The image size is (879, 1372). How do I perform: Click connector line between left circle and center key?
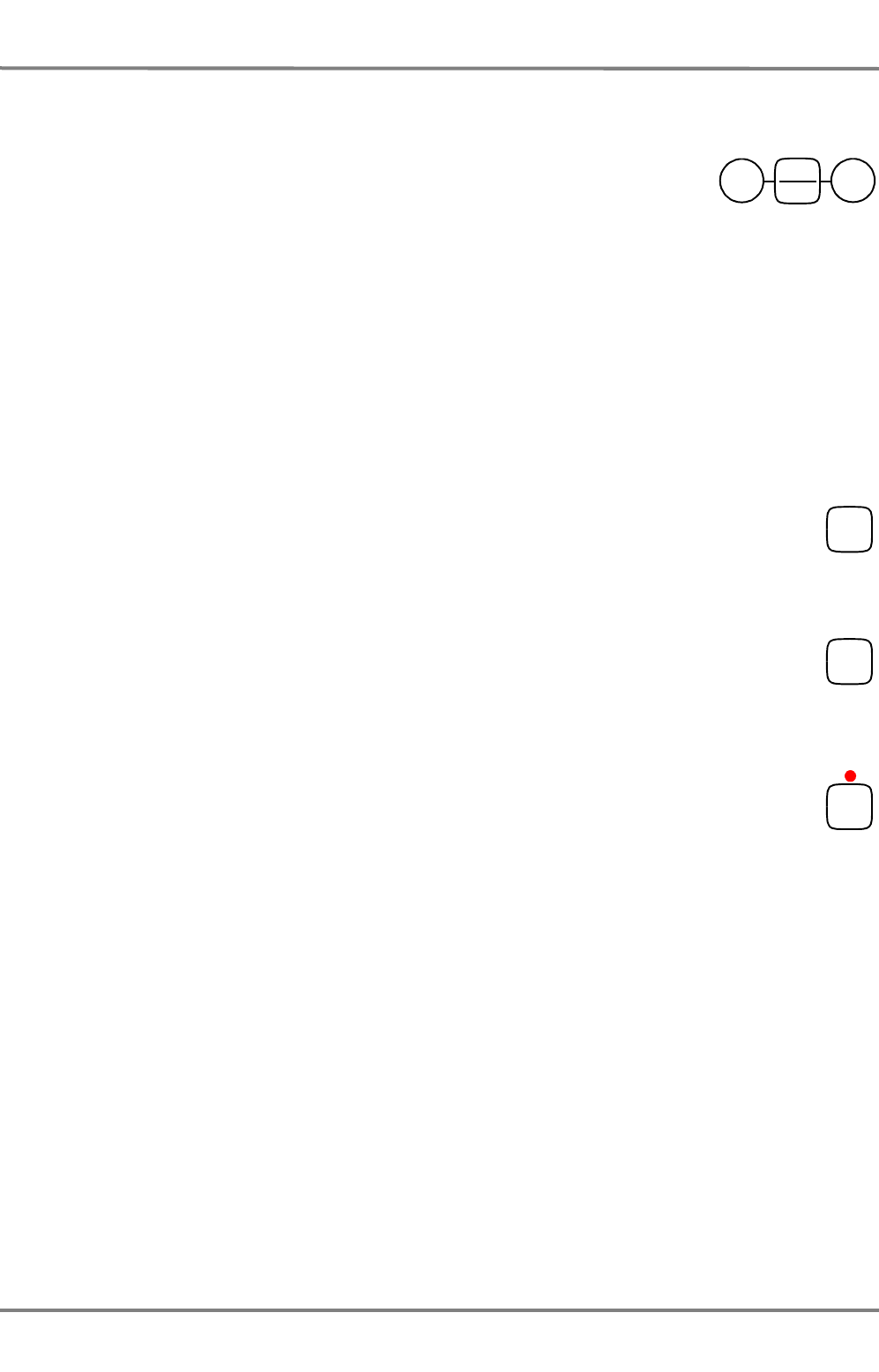[x=769, y=181]
